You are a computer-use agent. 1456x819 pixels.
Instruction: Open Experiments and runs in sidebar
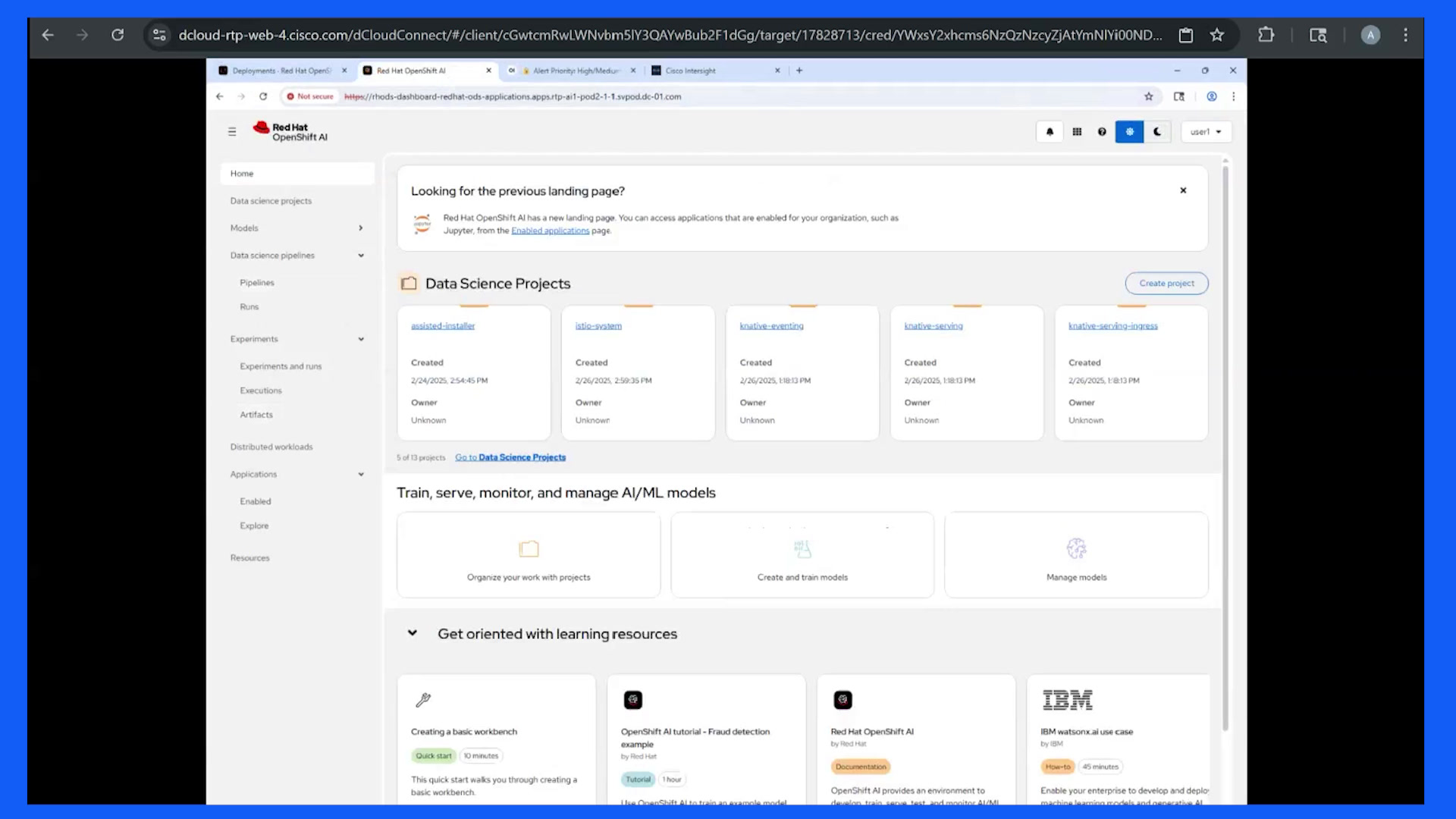281,366
